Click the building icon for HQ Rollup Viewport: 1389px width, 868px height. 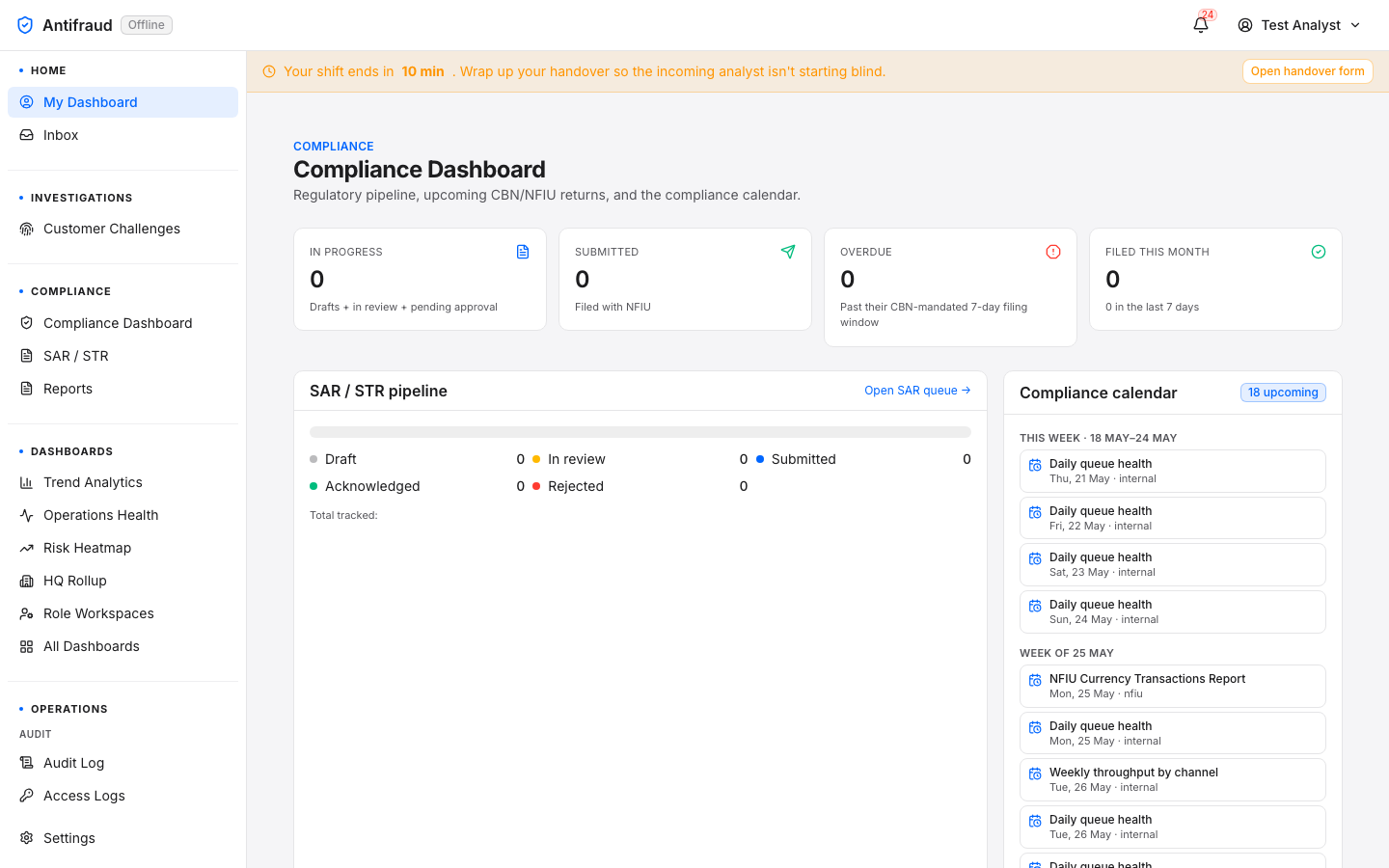[27, 581]
